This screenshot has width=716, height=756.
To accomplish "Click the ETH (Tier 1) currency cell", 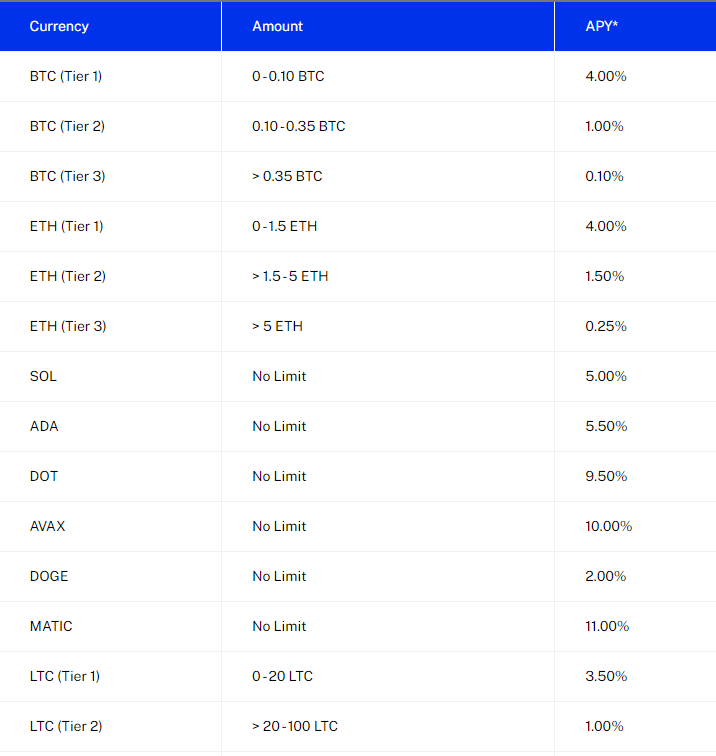I will [67, 226].
